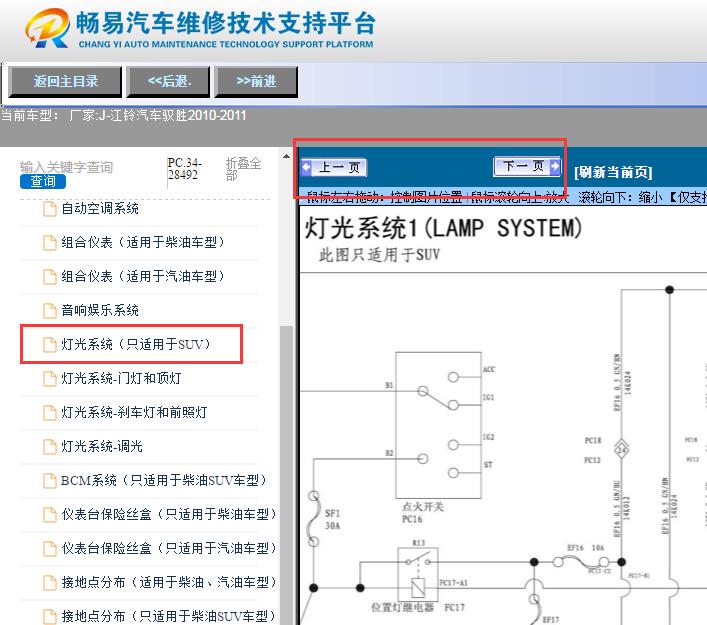Click the 点火开关 PC16 label in diagram

point(422,513)
